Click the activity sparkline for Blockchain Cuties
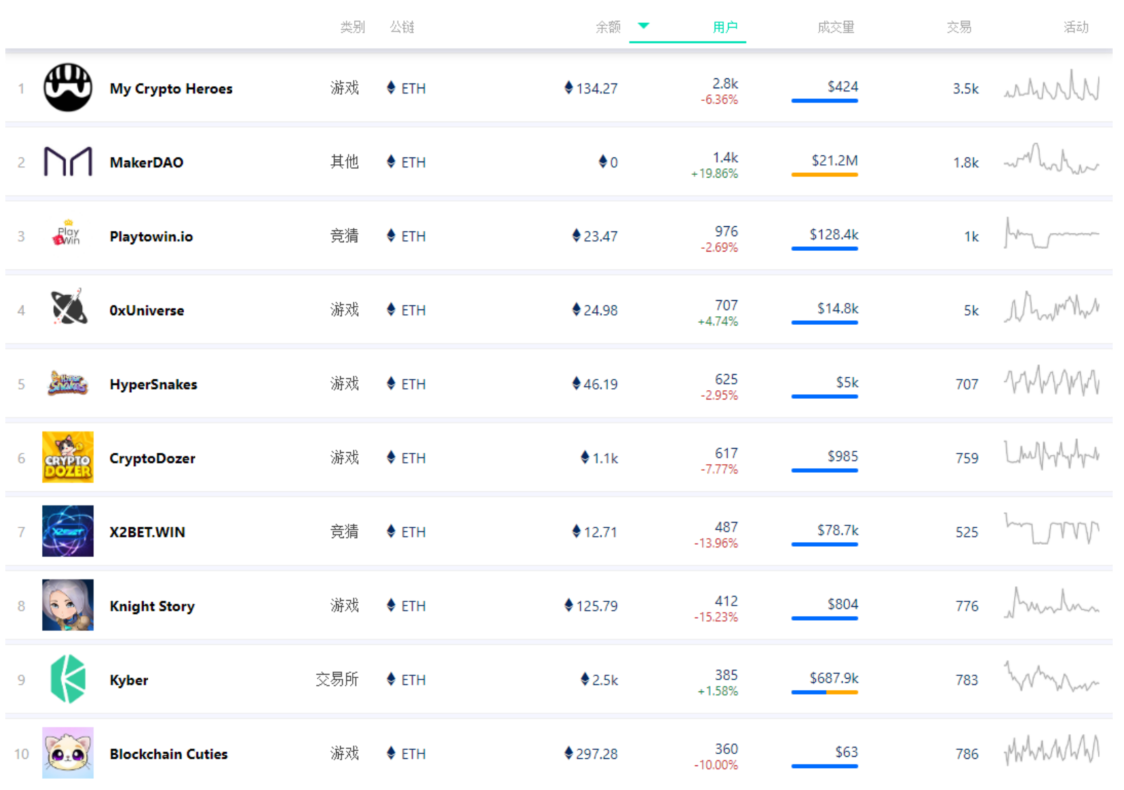This screenshot has width=1124, height=790. pyautogui.click(x=1052, y=749)
